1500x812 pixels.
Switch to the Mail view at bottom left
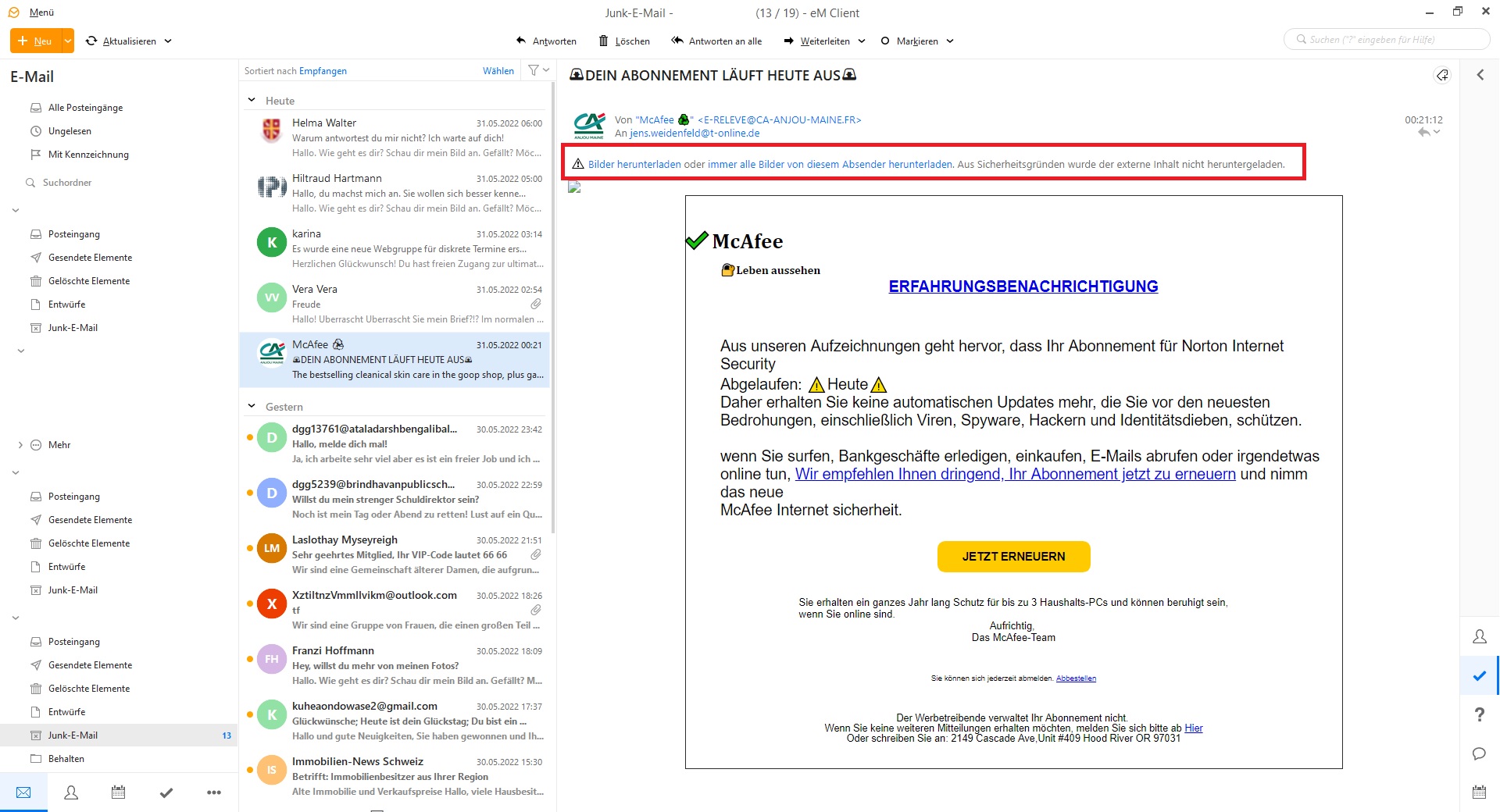23,792
